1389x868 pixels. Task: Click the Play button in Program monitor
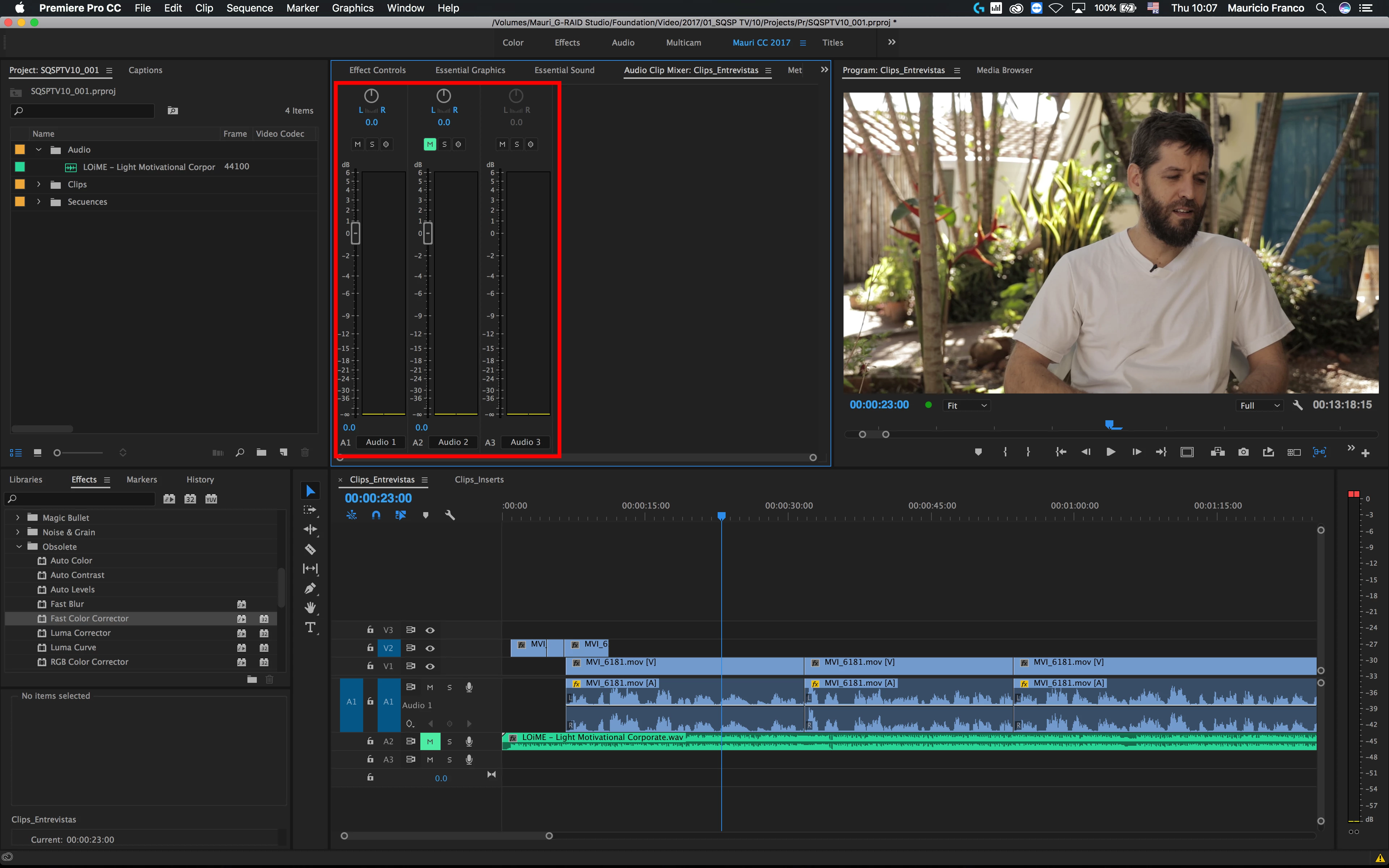1110,452
